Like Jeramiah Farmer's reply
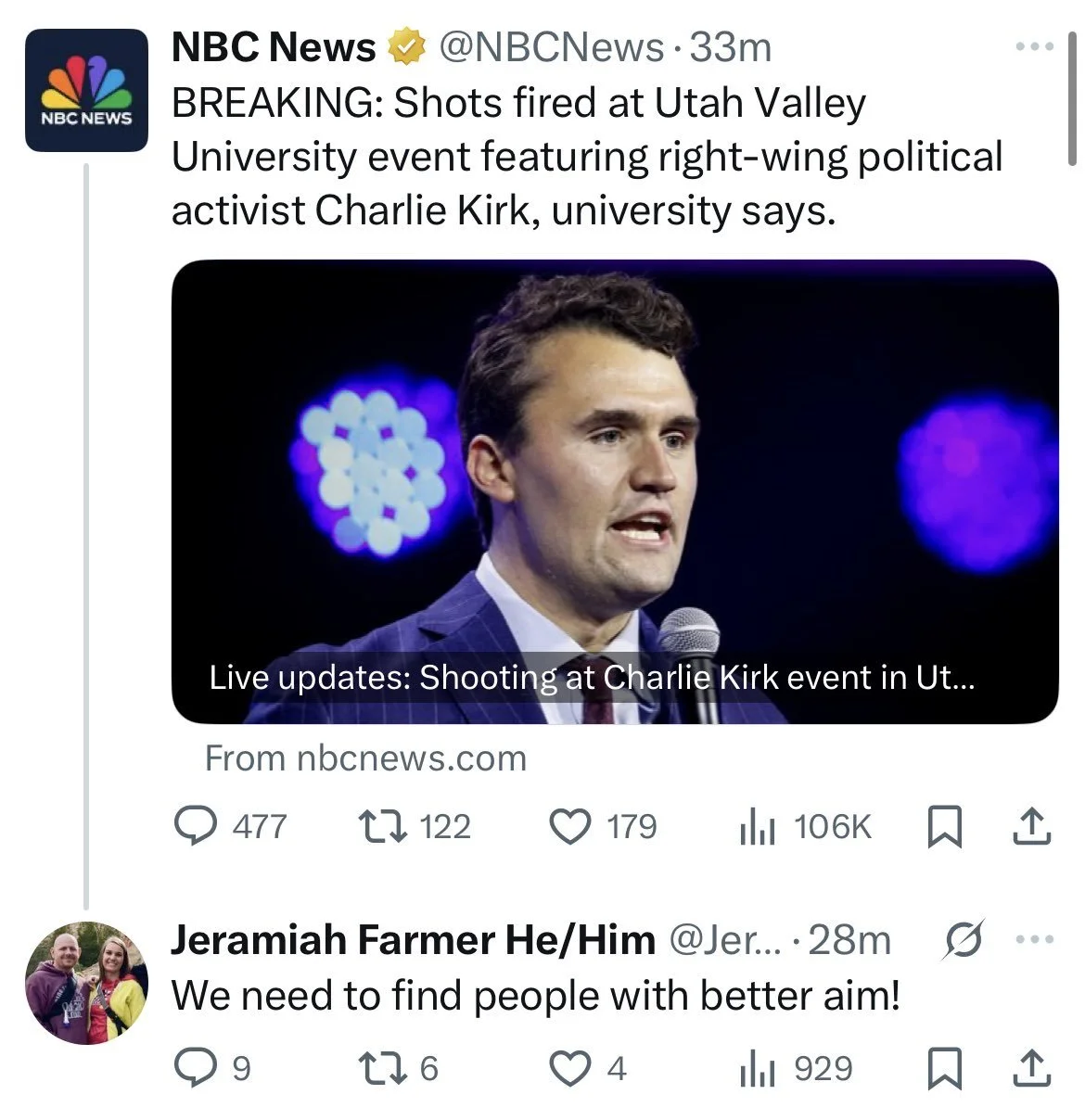Screen dimensions: 1085x1120 [570, 1069]
